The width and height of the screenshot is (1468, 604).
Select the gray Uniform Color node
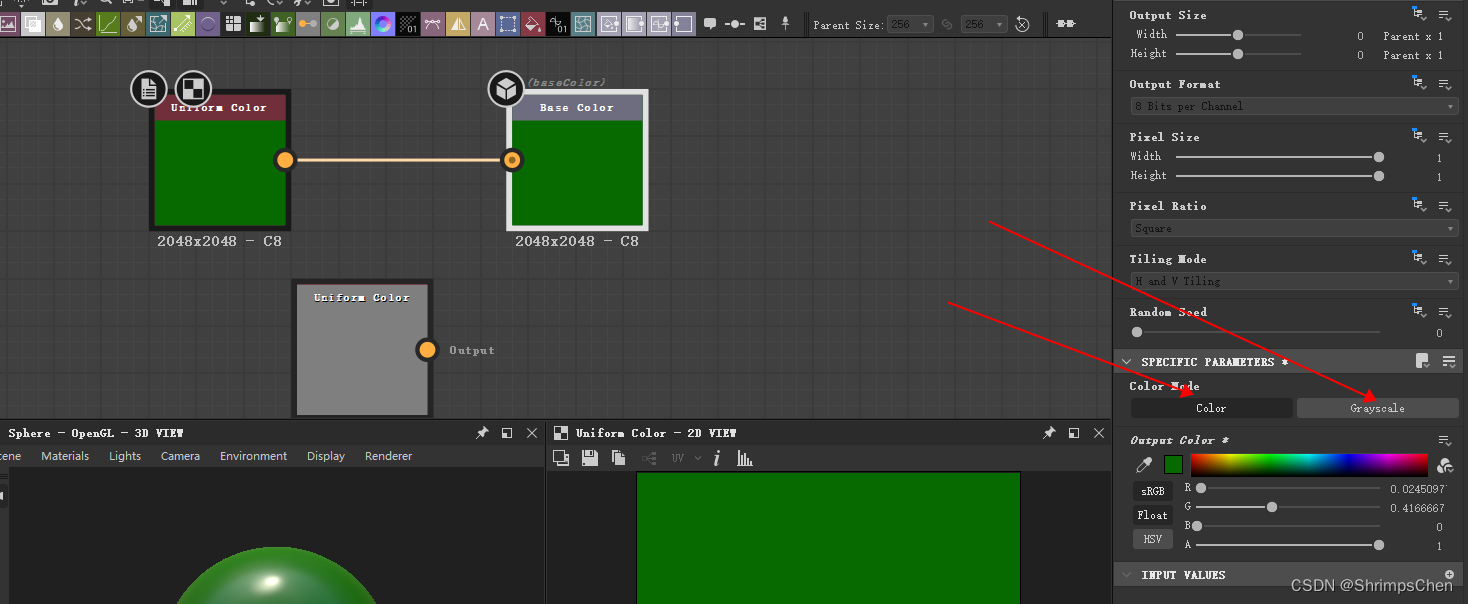pyautogui.click(x=362, y=350)
